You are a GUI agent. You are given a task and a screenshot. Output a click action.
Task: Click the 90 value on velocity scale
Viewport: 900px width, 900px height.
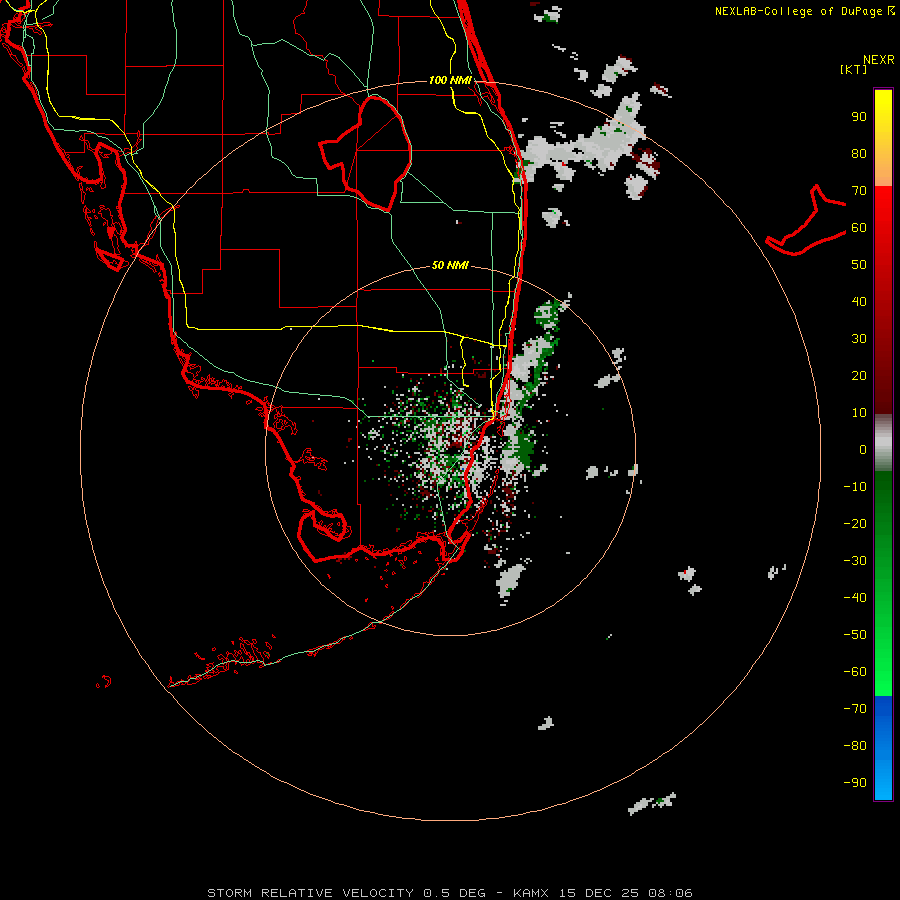859,117
